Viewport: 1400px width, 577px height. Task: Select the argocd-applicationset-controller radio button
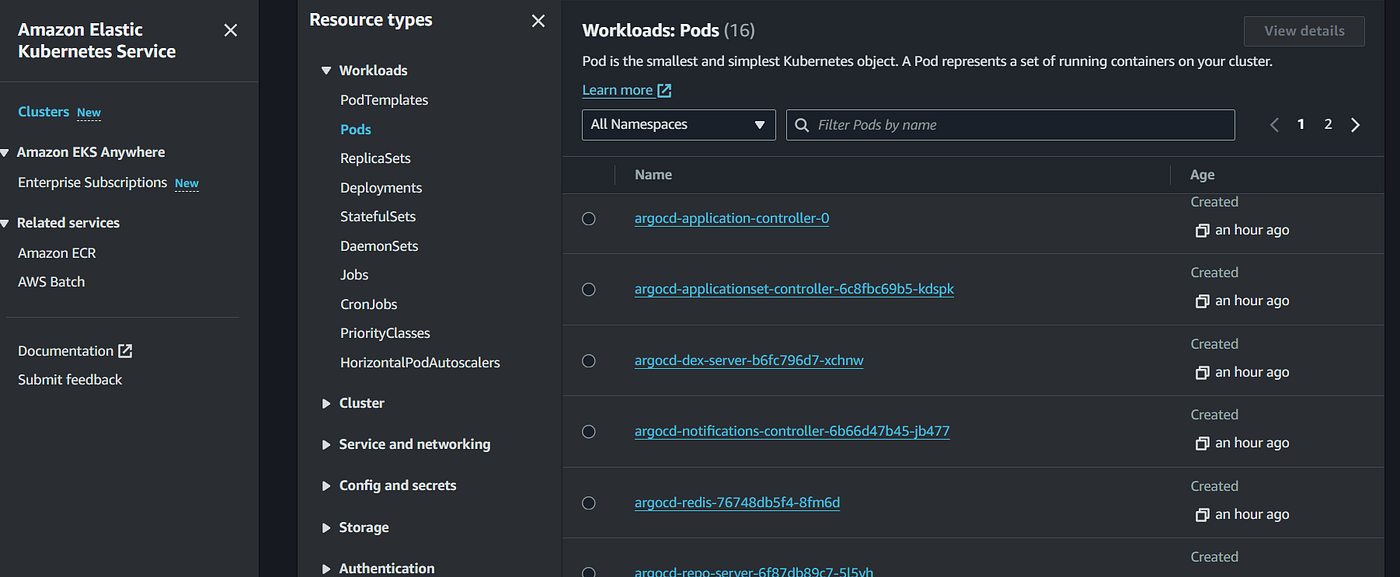[x=589, y=289]
